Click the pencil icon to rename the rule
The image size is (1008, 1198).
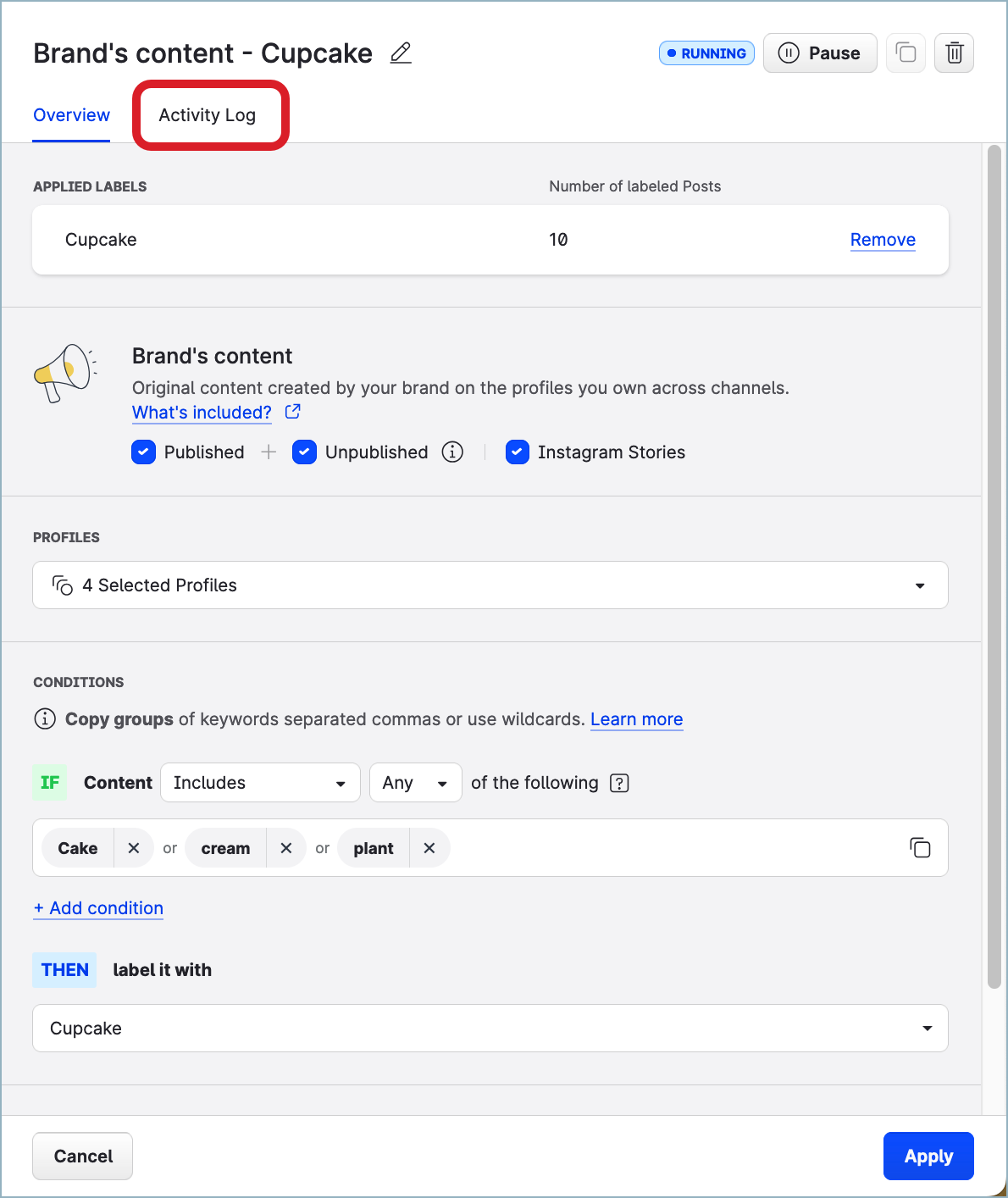point(400,53)
